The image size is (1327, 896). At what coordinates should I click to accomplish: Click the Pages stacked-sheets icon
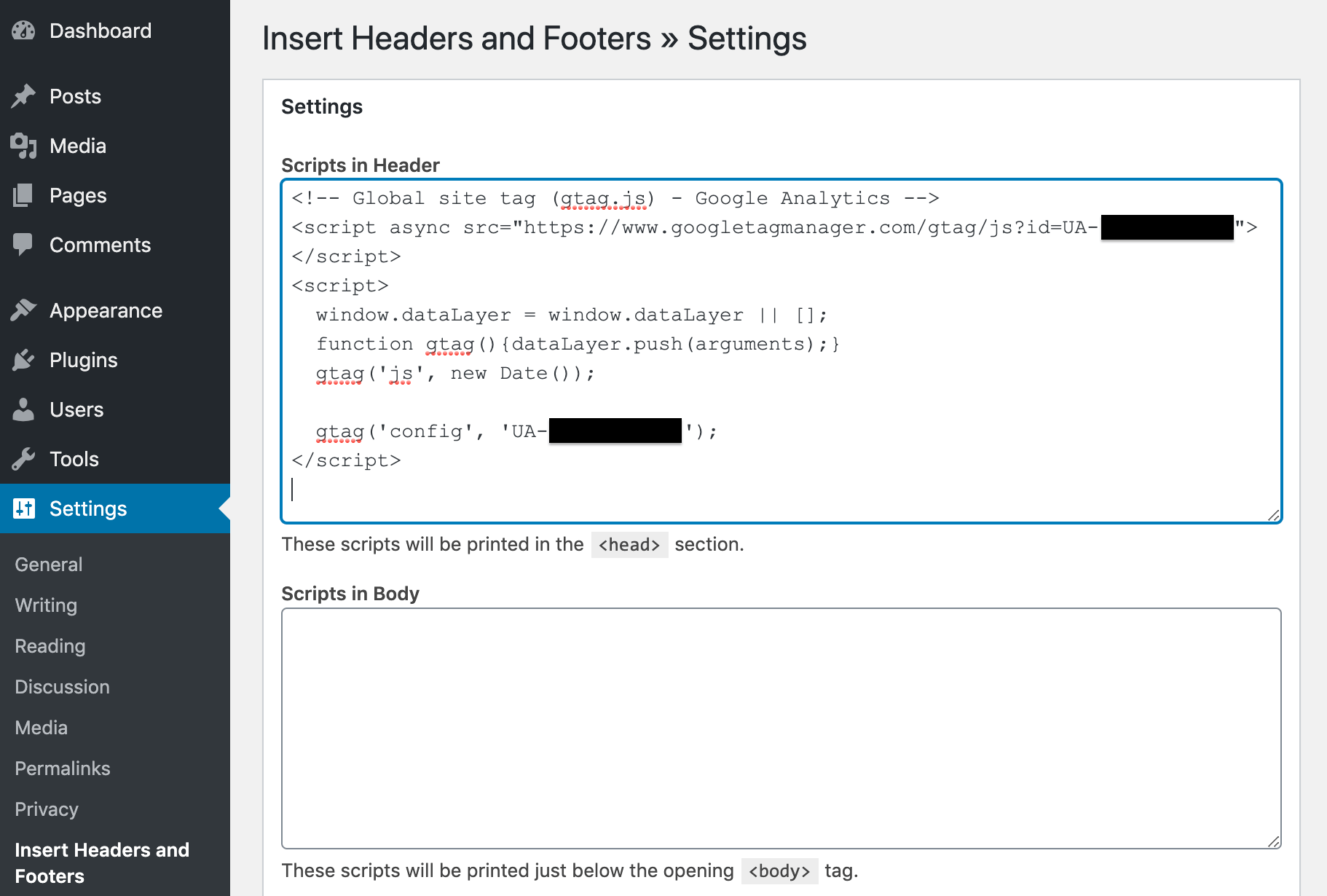click(x=23, y=195)
